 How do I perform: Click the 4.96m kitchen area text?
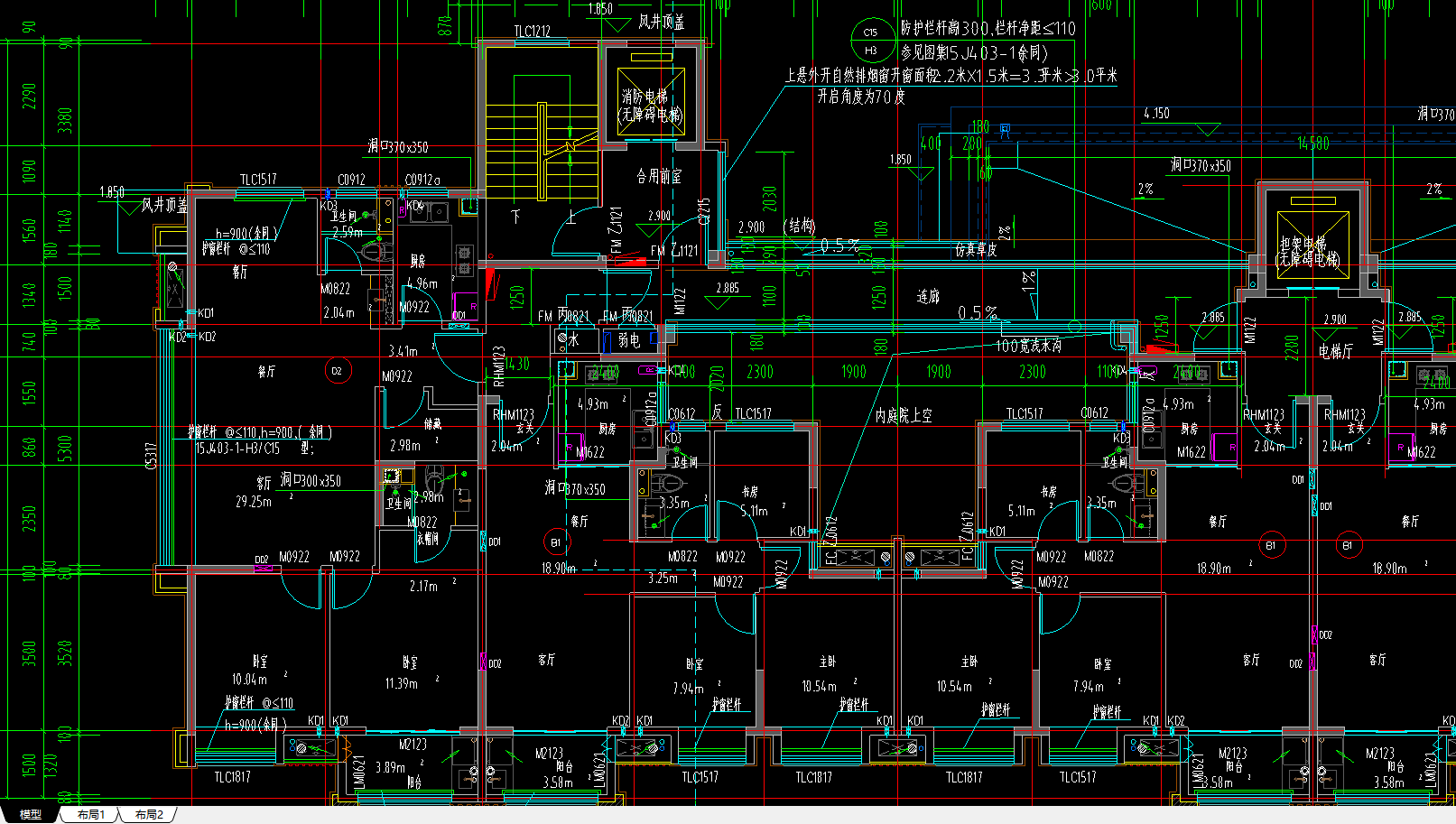click(422, 283)
